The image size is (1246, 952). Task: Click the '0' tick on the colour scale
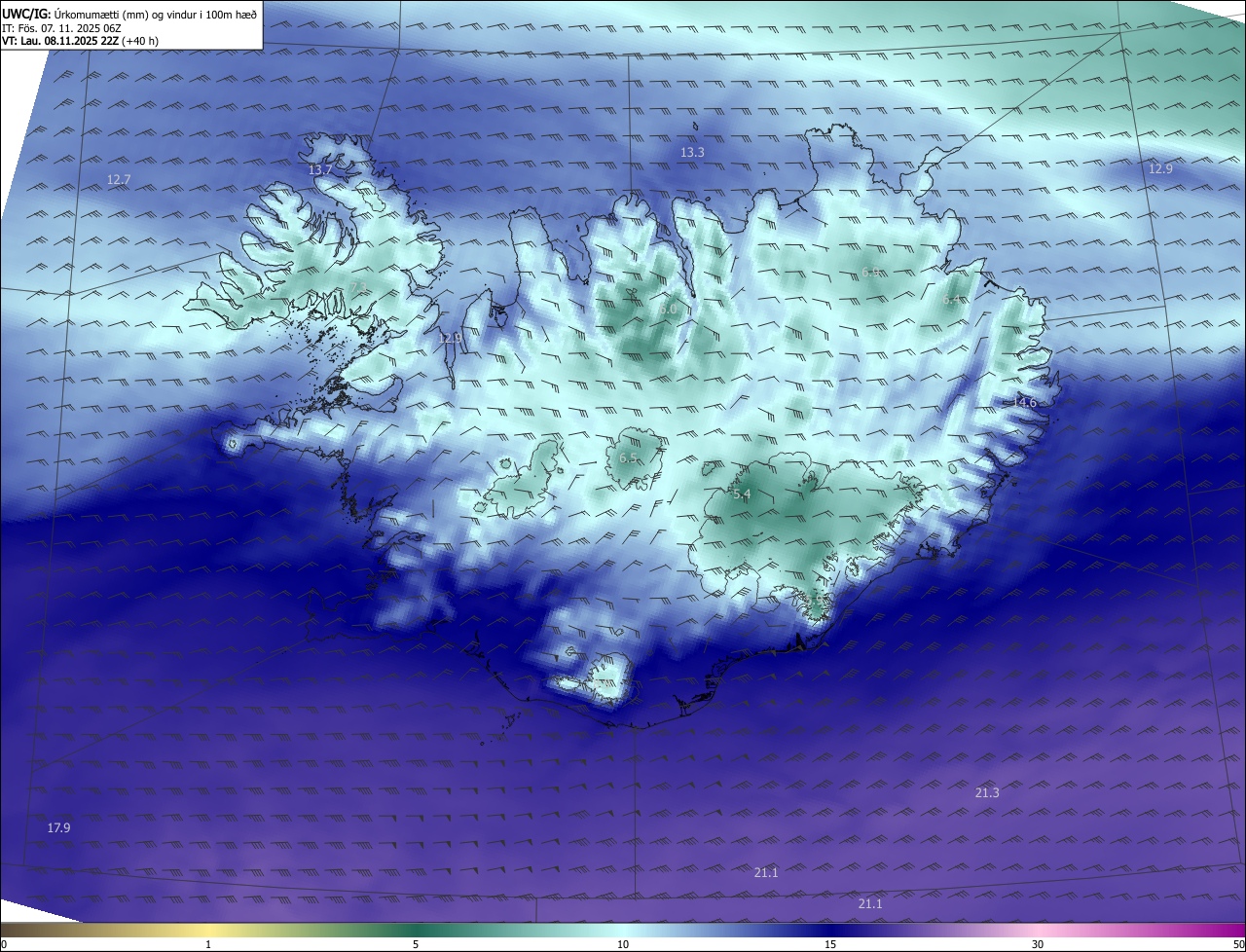(4, 945)
